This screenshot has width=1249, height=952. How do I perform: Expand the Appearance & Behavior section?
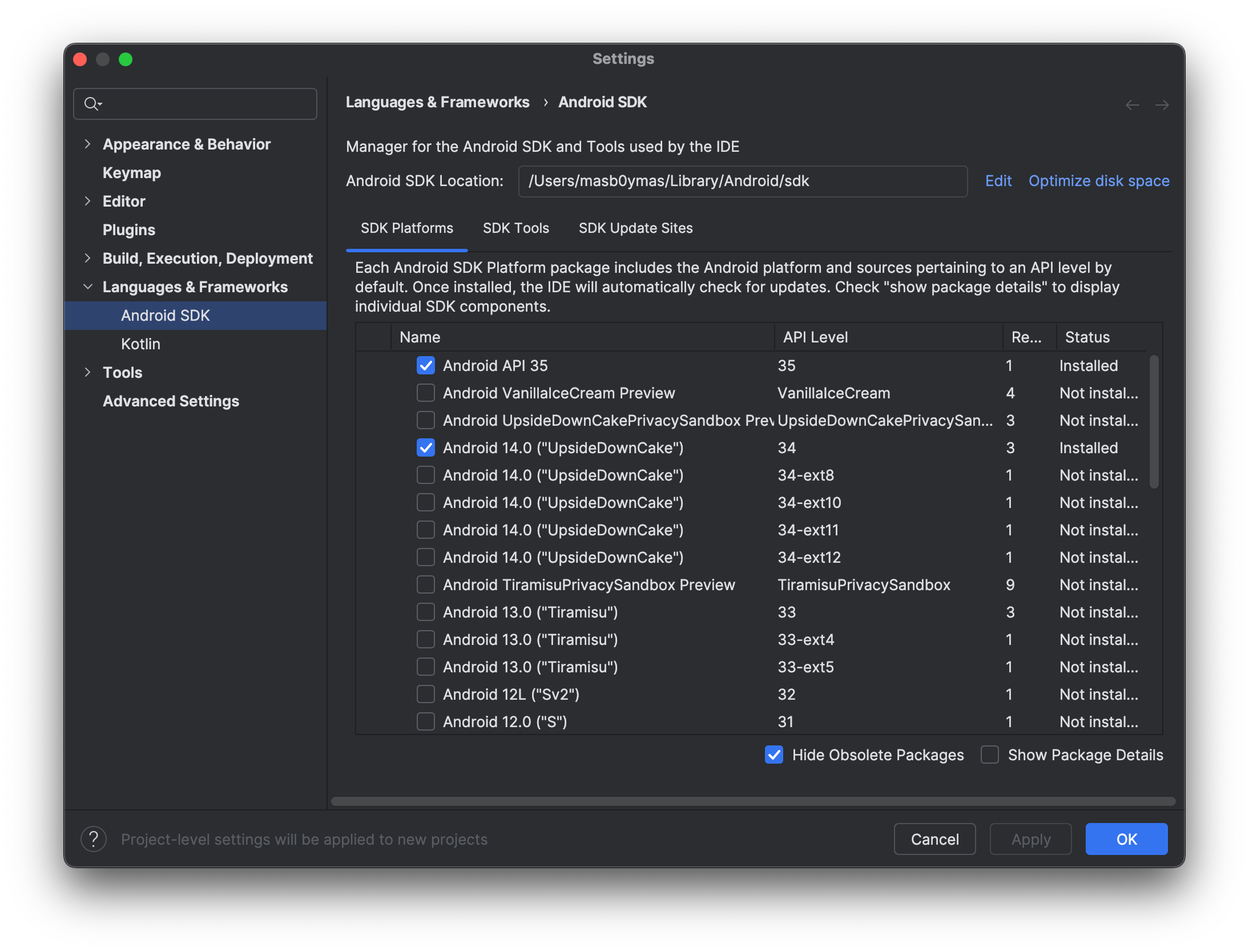(89, 143)
